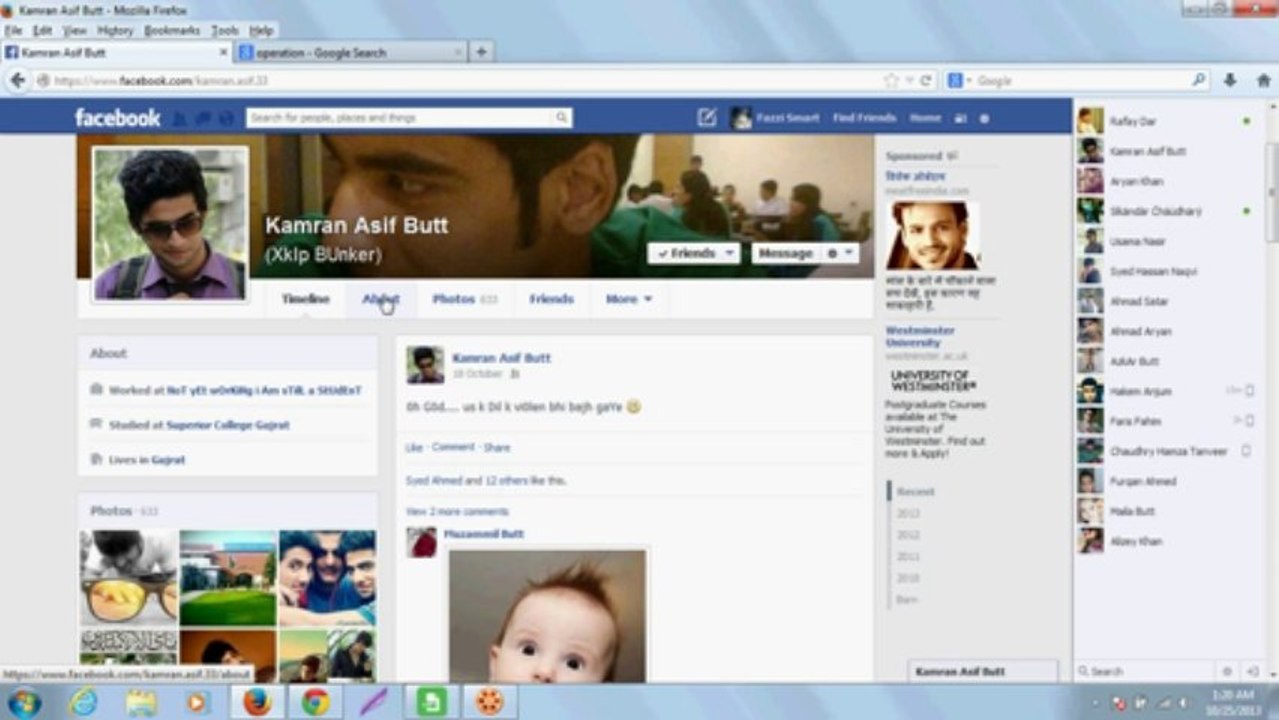The image size is (1279, 720).
Task: Switch to the About profile tab
Action: (380, 299)
